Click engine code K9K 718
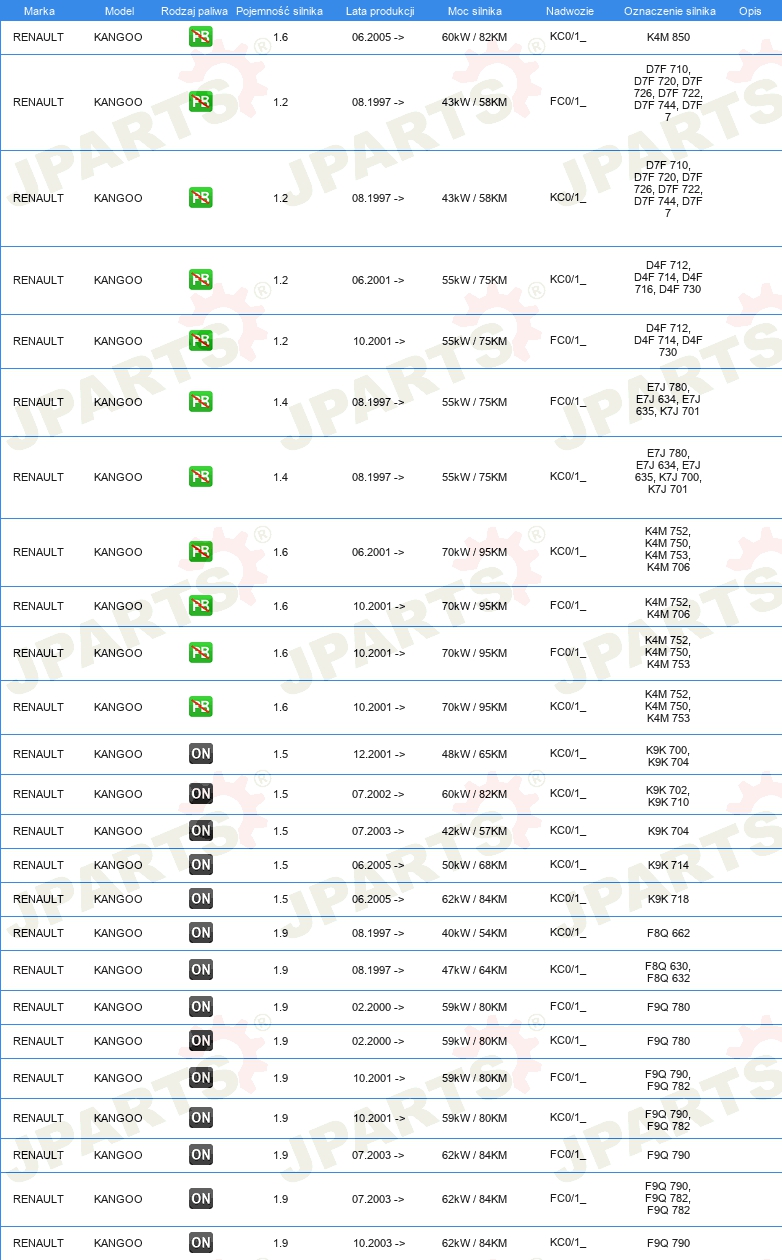Screen dimensions: 782x1260 tap(668, 899)
